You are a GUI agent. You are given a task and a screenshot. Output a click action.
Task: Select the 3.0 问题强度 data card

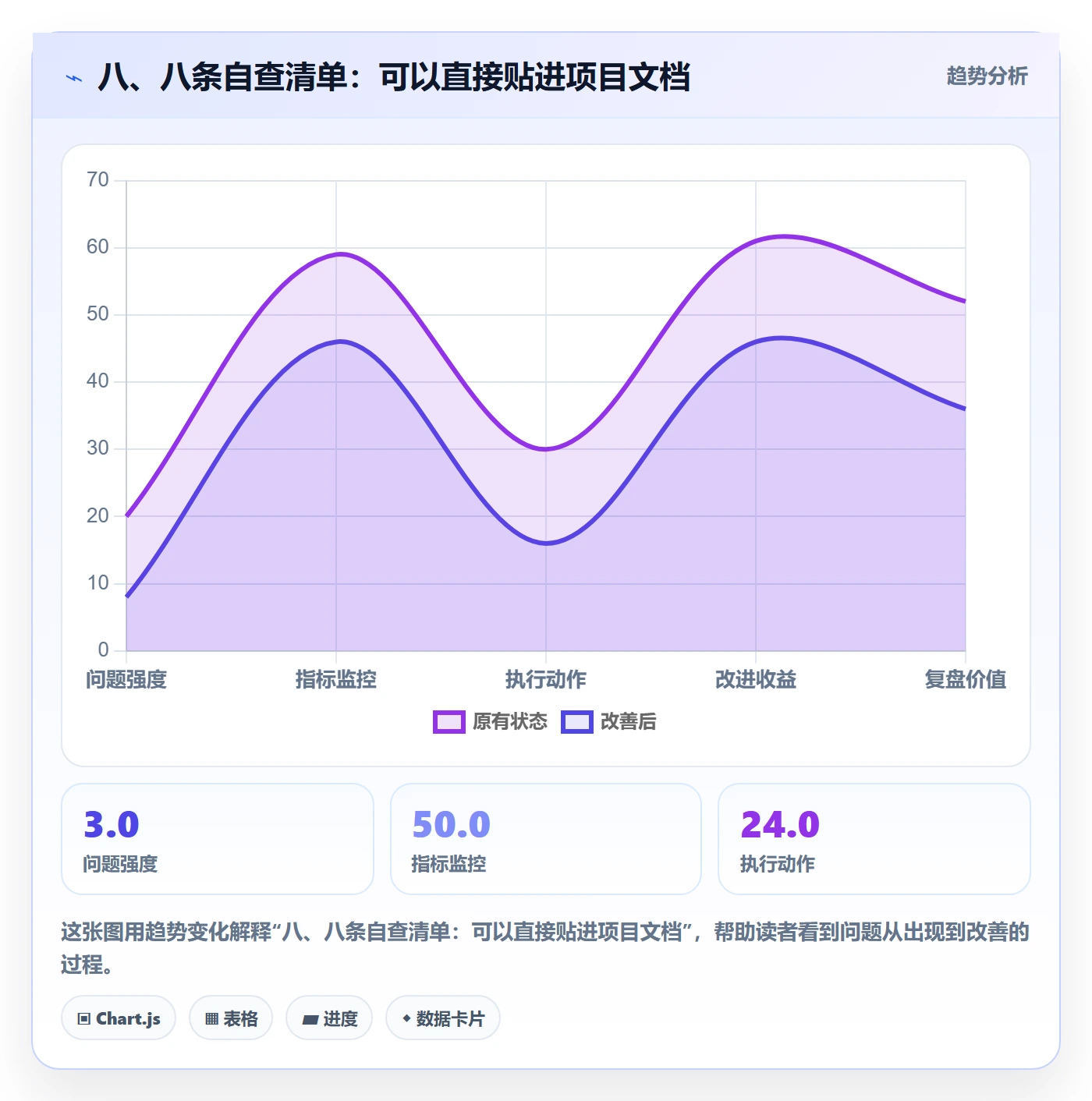click(218, 839)
